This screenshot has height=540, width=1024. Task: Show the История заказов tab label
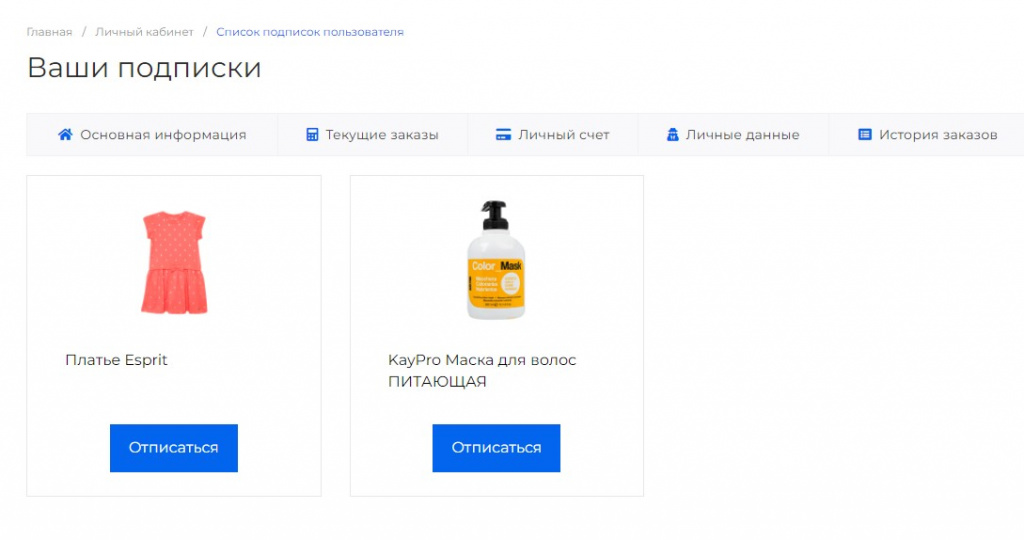[x=938, y=135]
